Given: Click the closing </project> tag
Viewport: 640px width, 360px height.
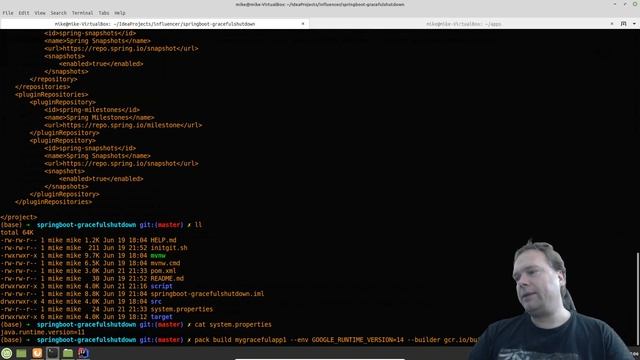Looking at the screenshot, I should point(18,217).
